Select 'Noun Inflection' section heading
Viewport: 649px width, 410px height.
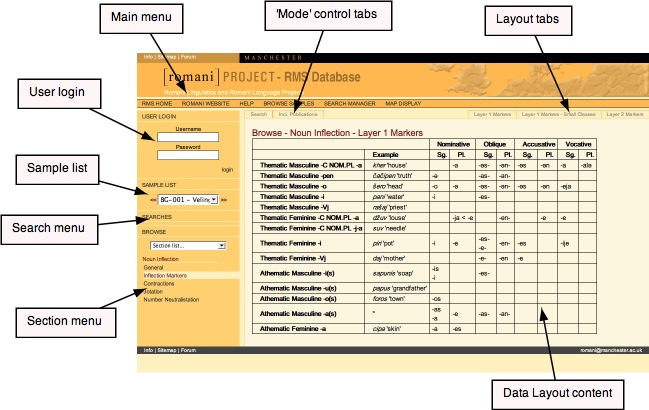coord(161,259)
